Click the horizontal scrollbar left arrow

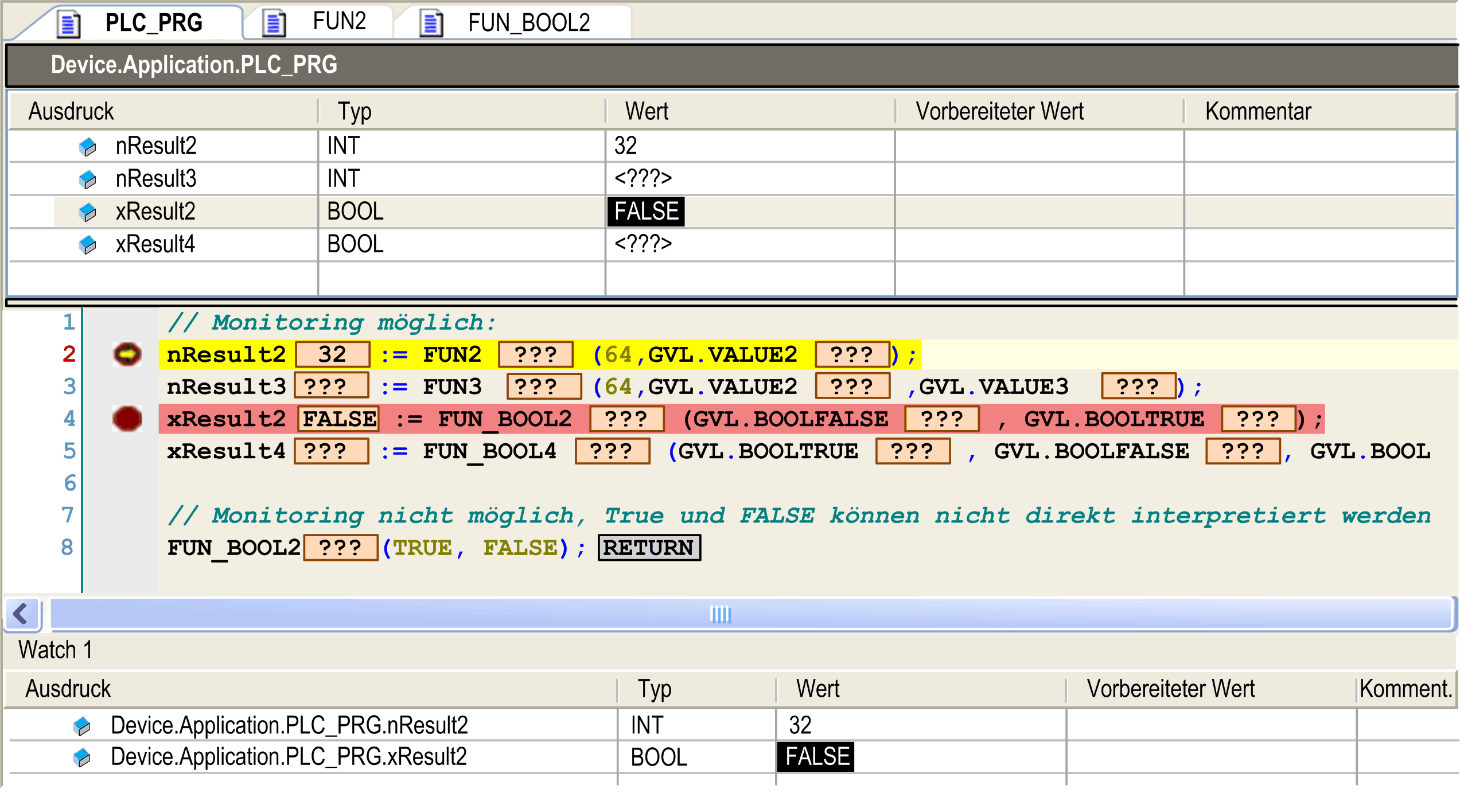[22, 614]
